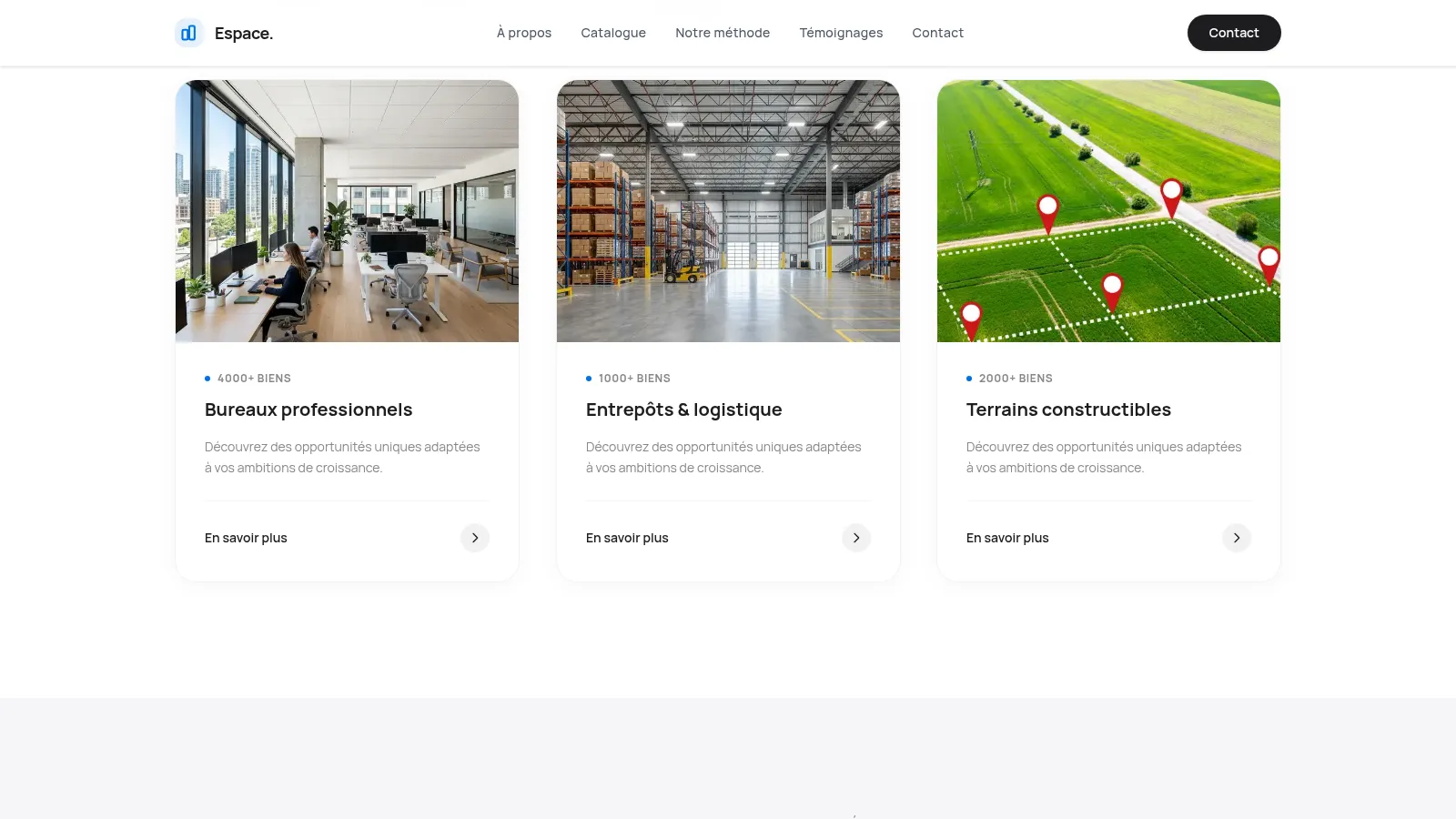Open the green land plots photo
1456x819 pixels.
(1108, 211)
